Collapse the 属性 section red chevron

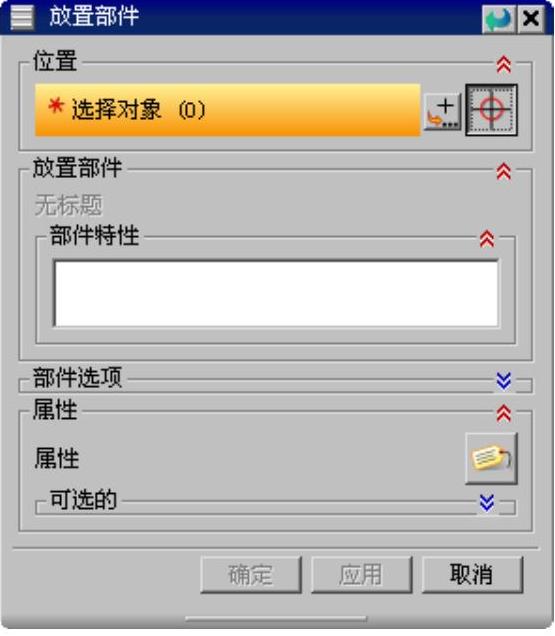503,413
